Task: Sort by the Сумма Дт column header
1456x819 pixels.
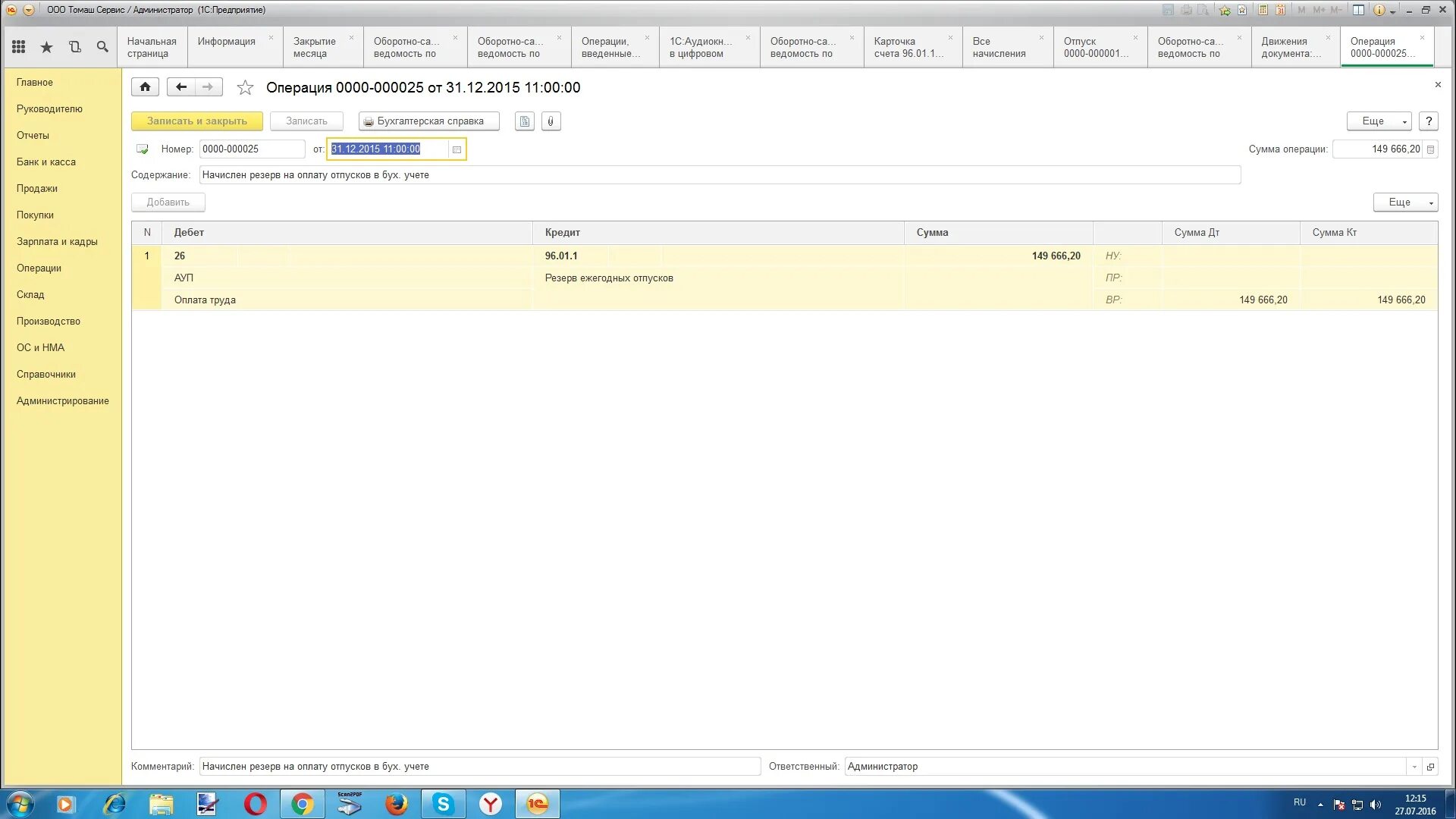Action: coord(1230,233)
